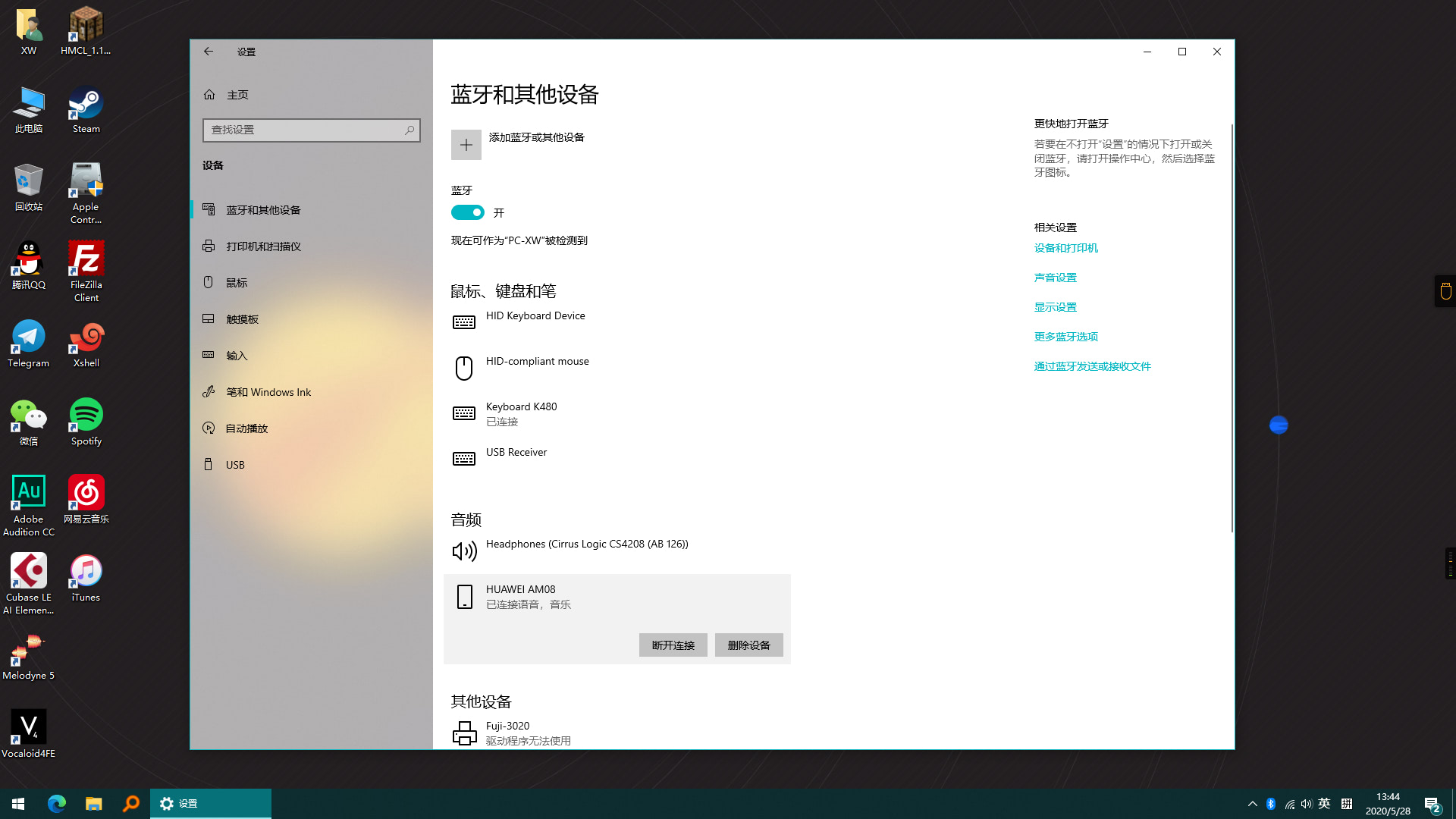The image size is (1456, 819).
Task: Click 断开连接 for HUAWEI AM08
Action: pos(673,645)
